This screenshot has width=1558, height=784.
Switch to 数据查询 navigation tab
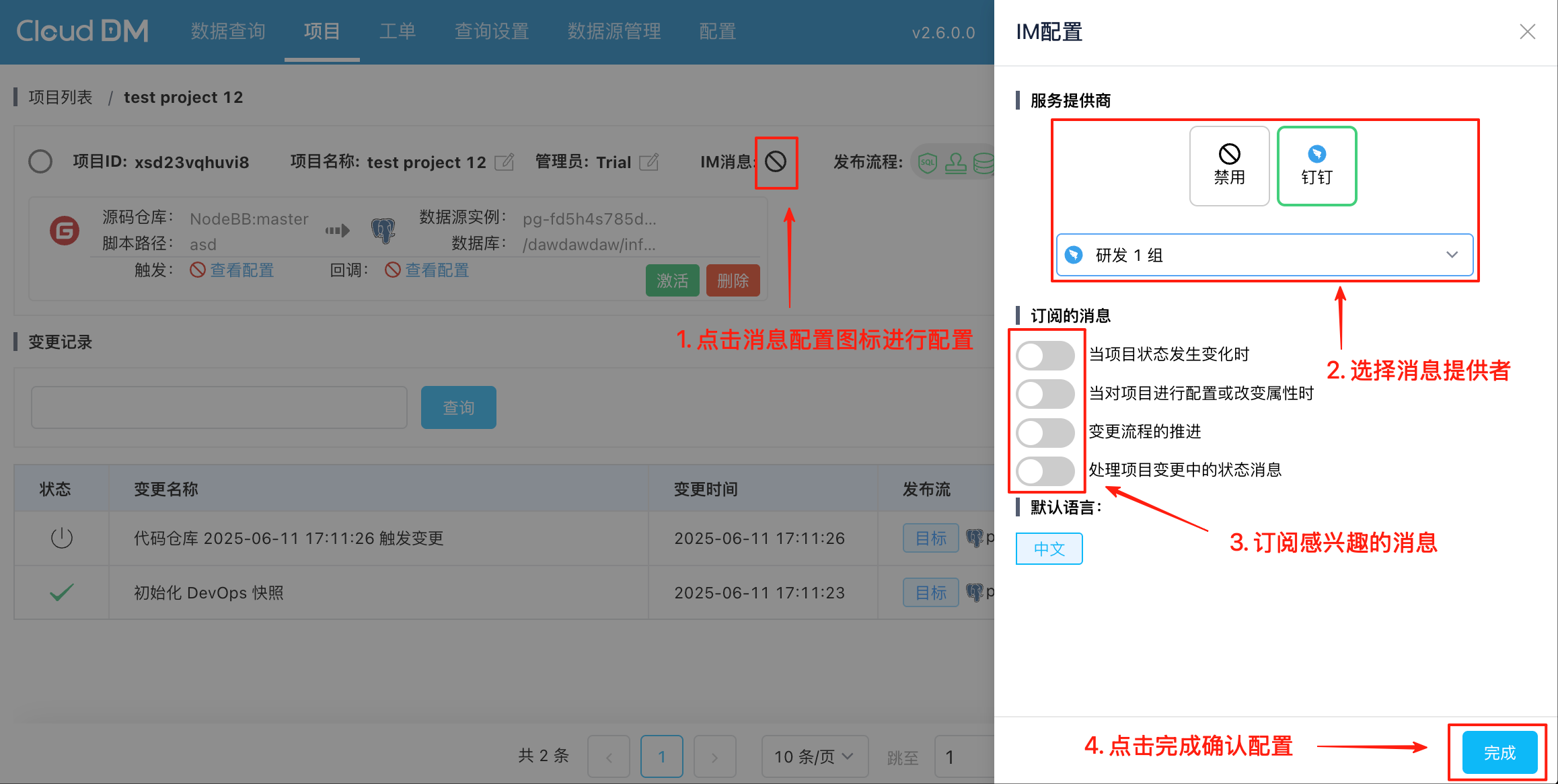[x=228, y=31]
